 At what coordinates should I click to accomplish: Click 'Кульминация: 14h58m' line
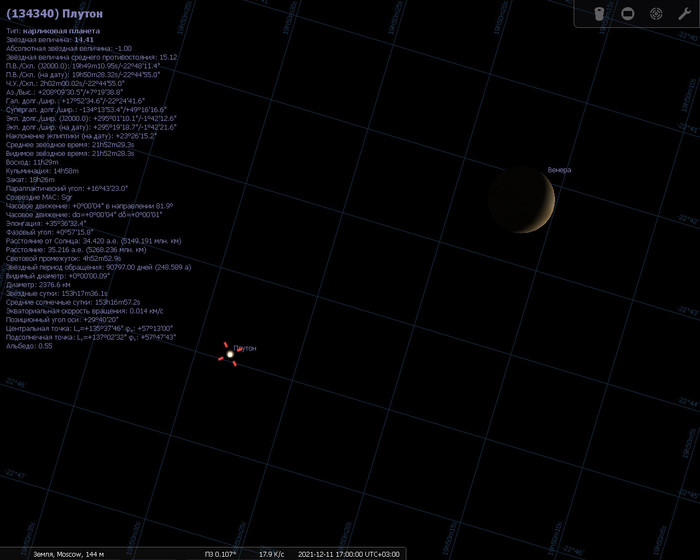[42, 171]
